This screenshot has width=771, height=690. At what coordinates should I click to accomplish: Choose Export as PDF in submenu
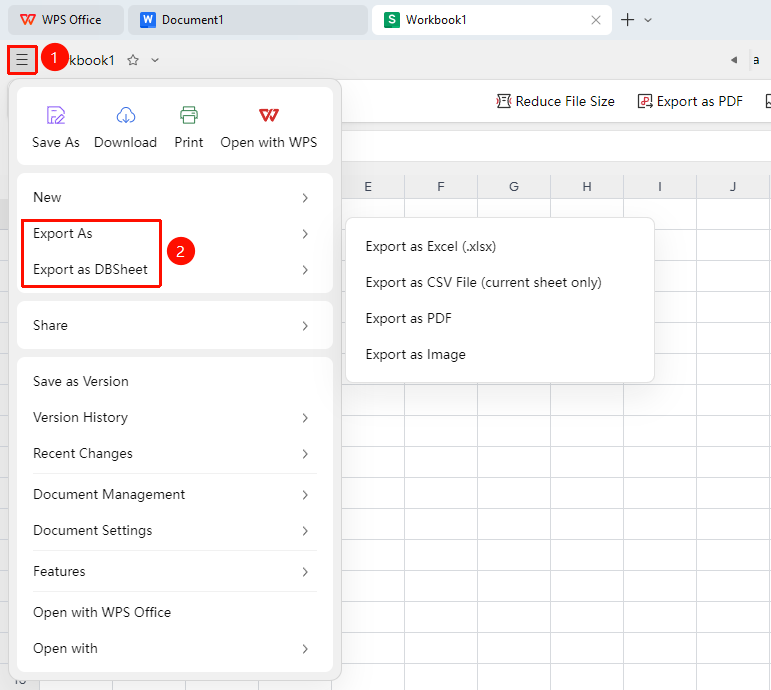[500, 318]
